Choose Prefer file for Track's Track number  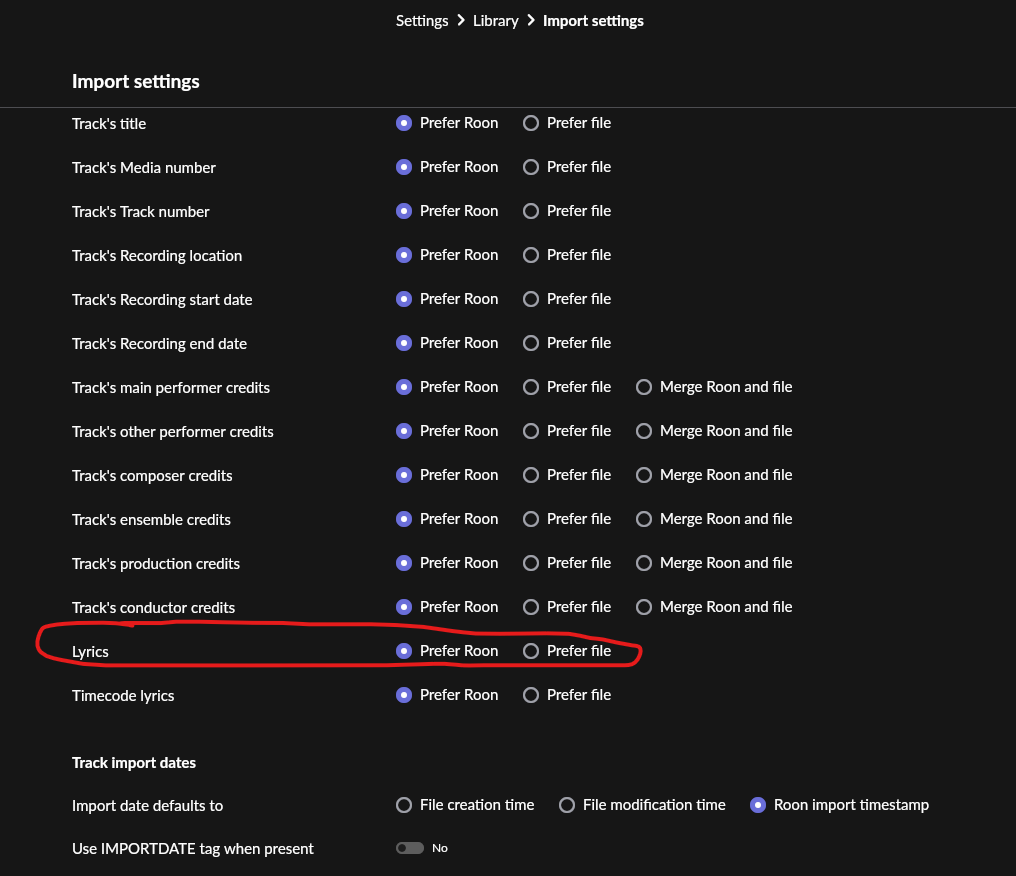point(531,211)
